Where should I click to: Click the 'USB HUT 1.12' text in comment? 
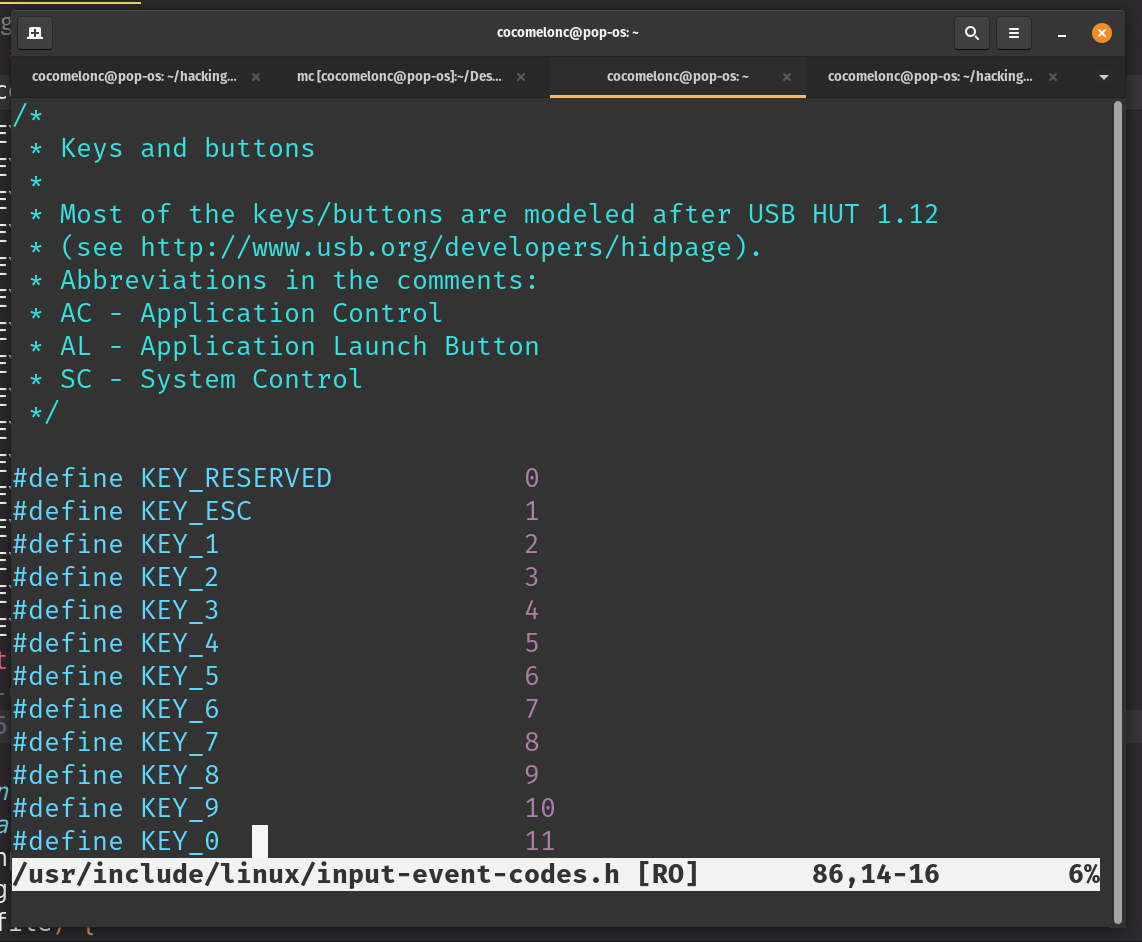point(843,214)
